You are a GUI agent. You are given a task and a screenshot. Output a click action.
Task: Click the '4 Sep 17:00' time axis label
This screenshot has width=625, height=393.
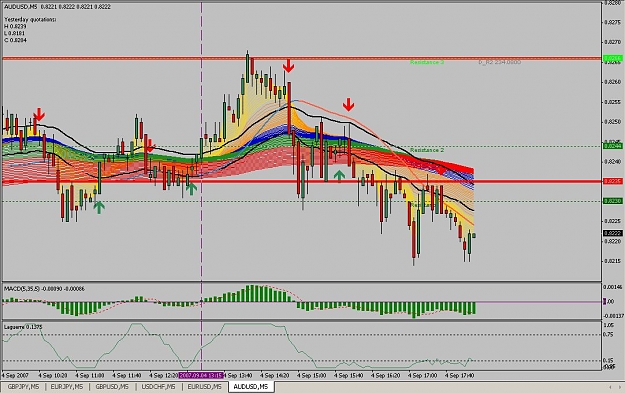tap(423, 375)
